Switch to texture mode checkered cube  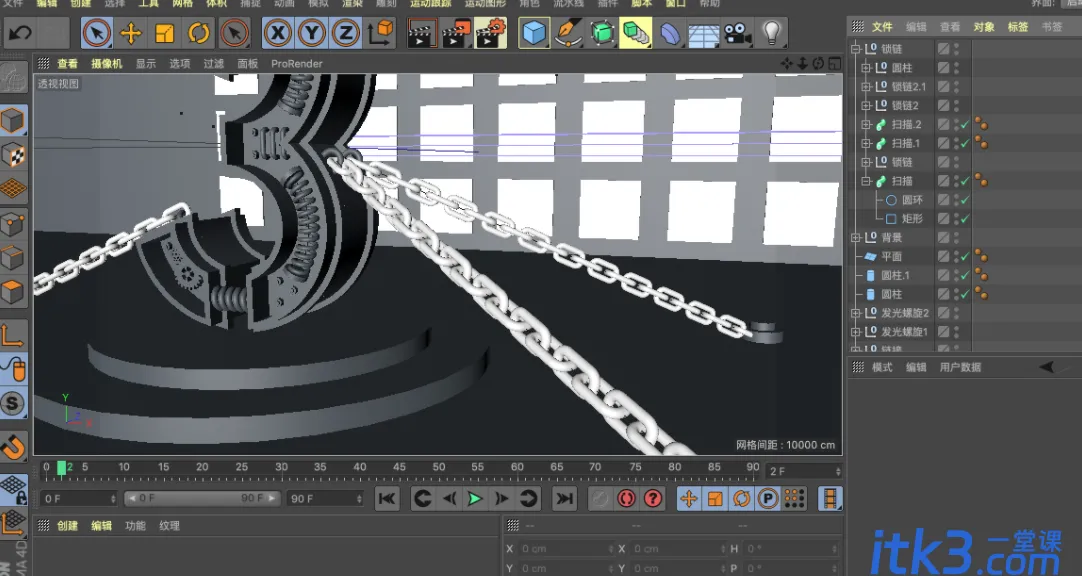tap(13, 155)
